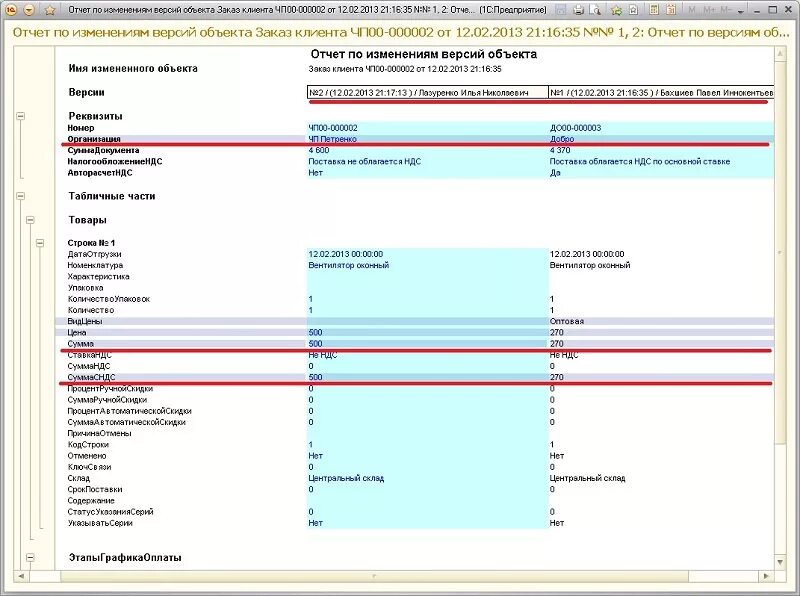This screenshot has height=596, width=800.
Task: Click the Номенклатура row label
Action: [x=95, y=265]
